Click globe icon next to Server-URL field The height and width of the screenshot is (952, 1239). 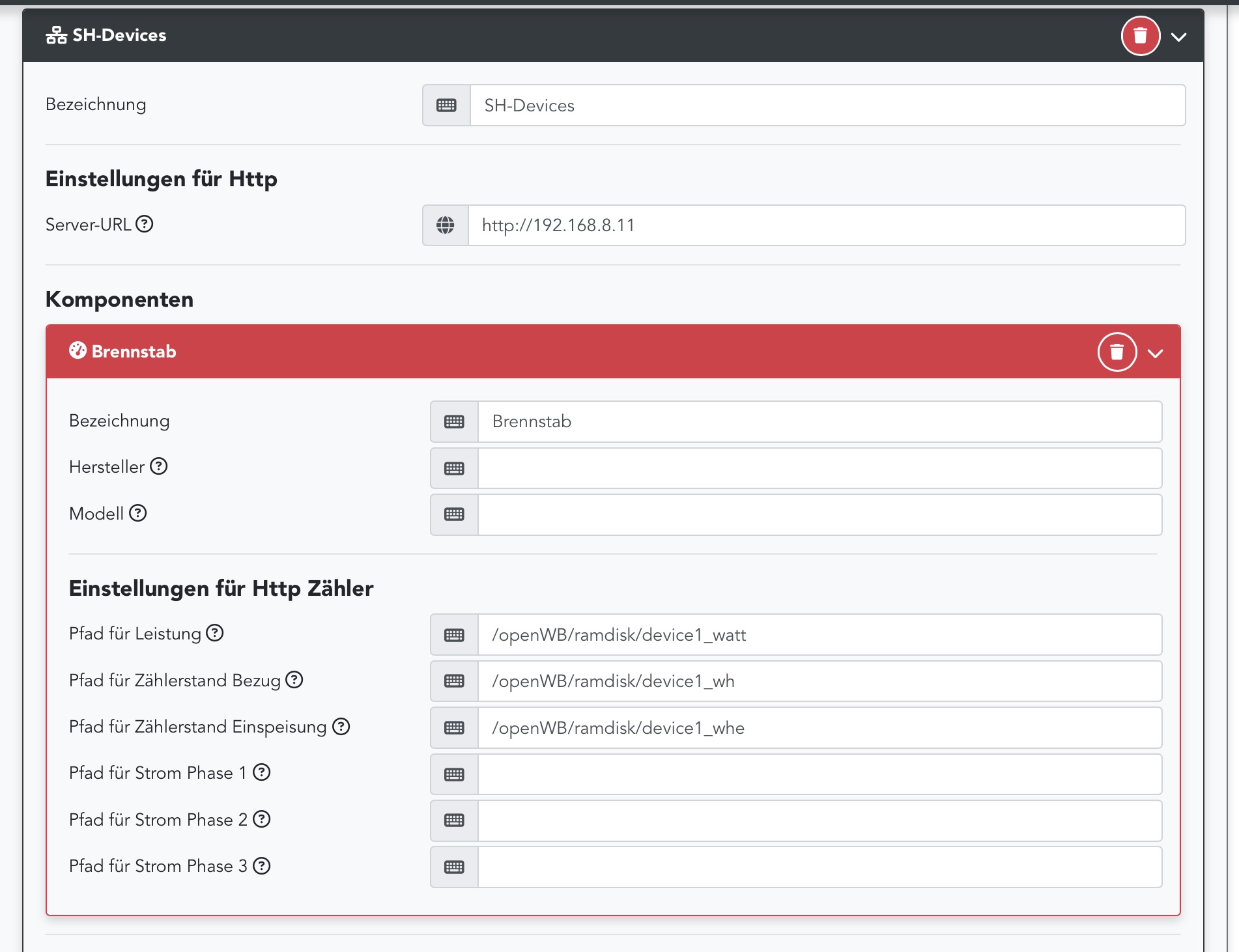coord(446,225)
